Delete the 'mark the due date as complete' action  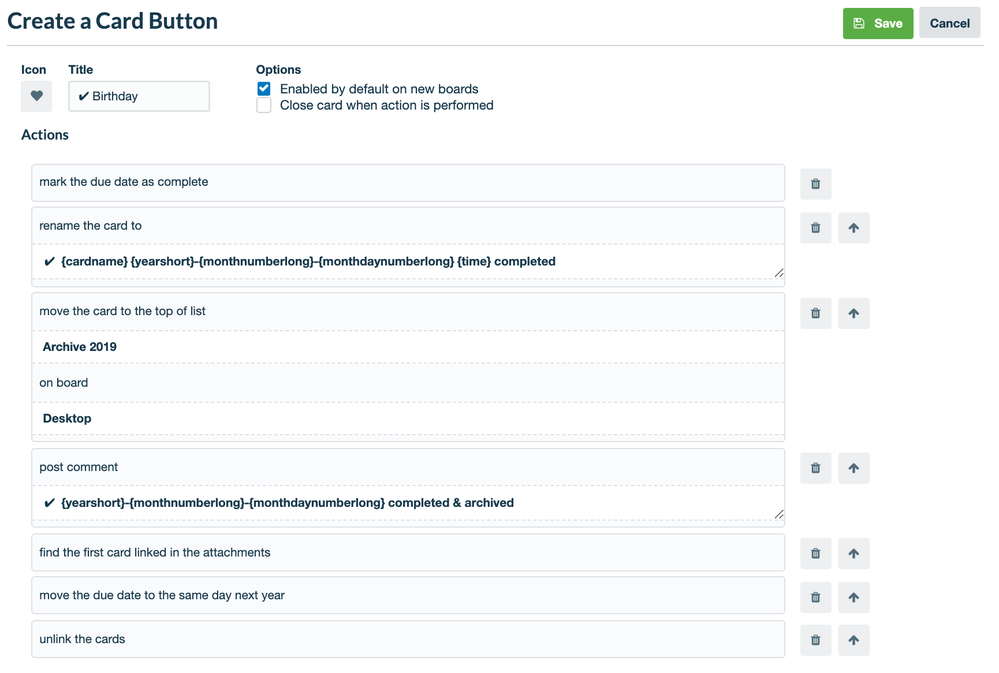click(815, 183)
